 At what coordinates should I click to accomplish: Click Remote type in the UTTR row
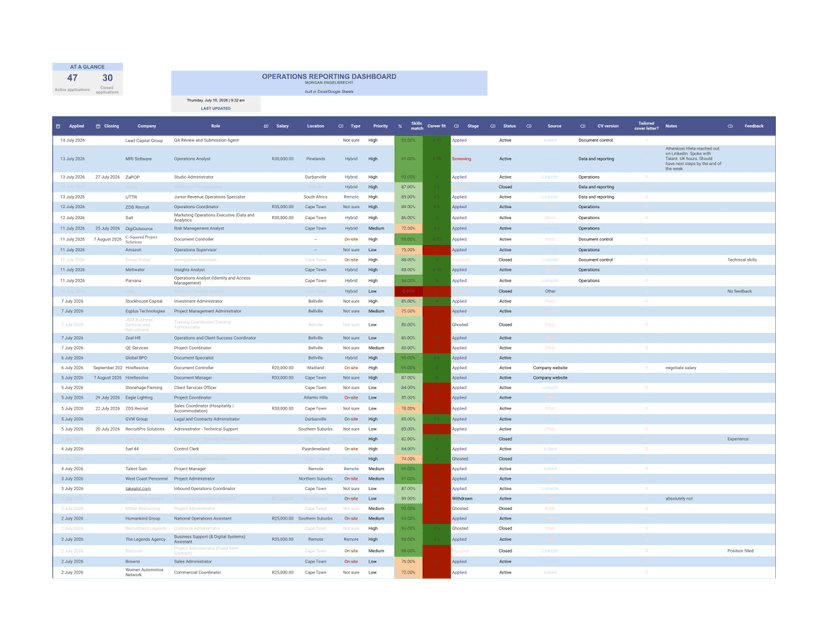[351, 197]
